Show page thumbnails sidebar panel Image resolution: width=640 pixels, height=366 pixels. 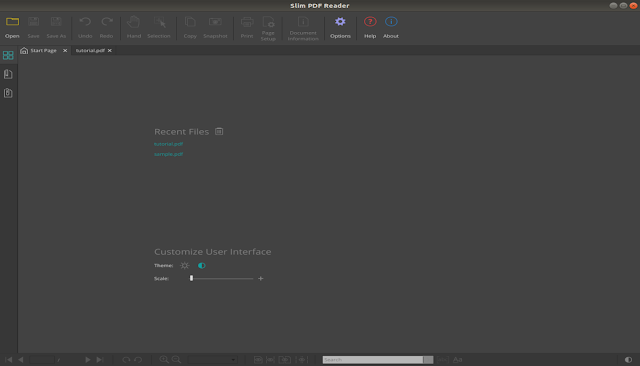point(8,55)
